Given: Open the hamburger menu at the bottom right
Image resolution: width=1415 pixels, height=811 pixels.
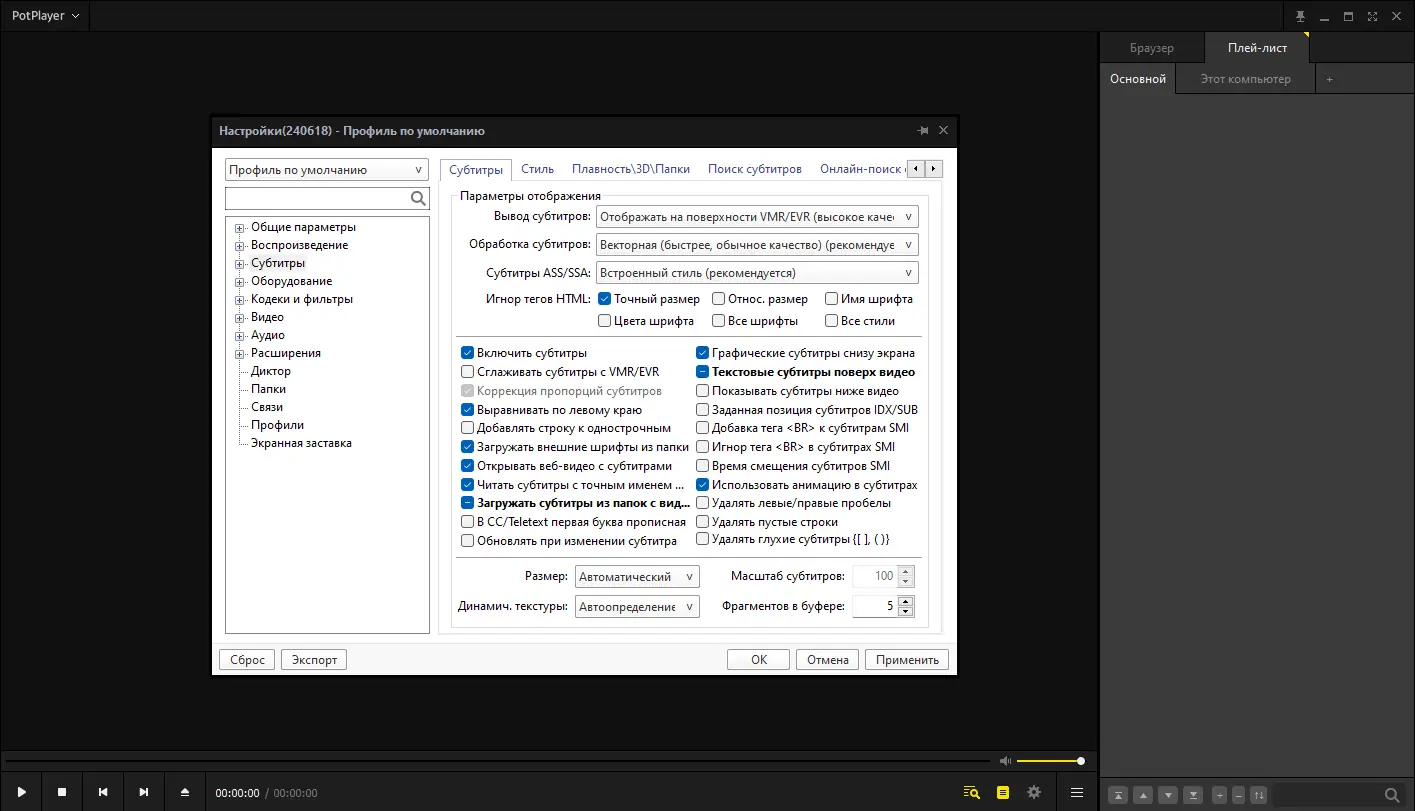Looking at the screenshot, I should click(x=1076, y=792).
